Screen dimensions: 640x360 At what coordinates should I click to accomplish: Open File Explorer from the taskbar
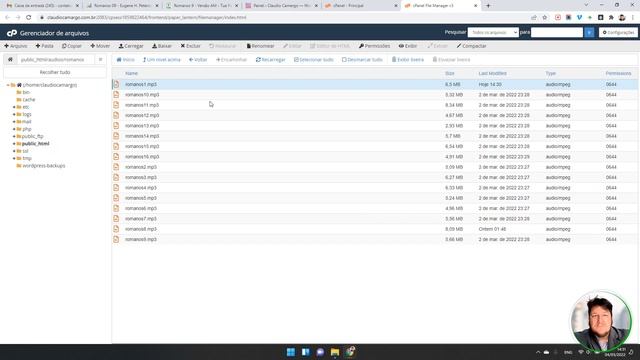(x=335, y=352)
